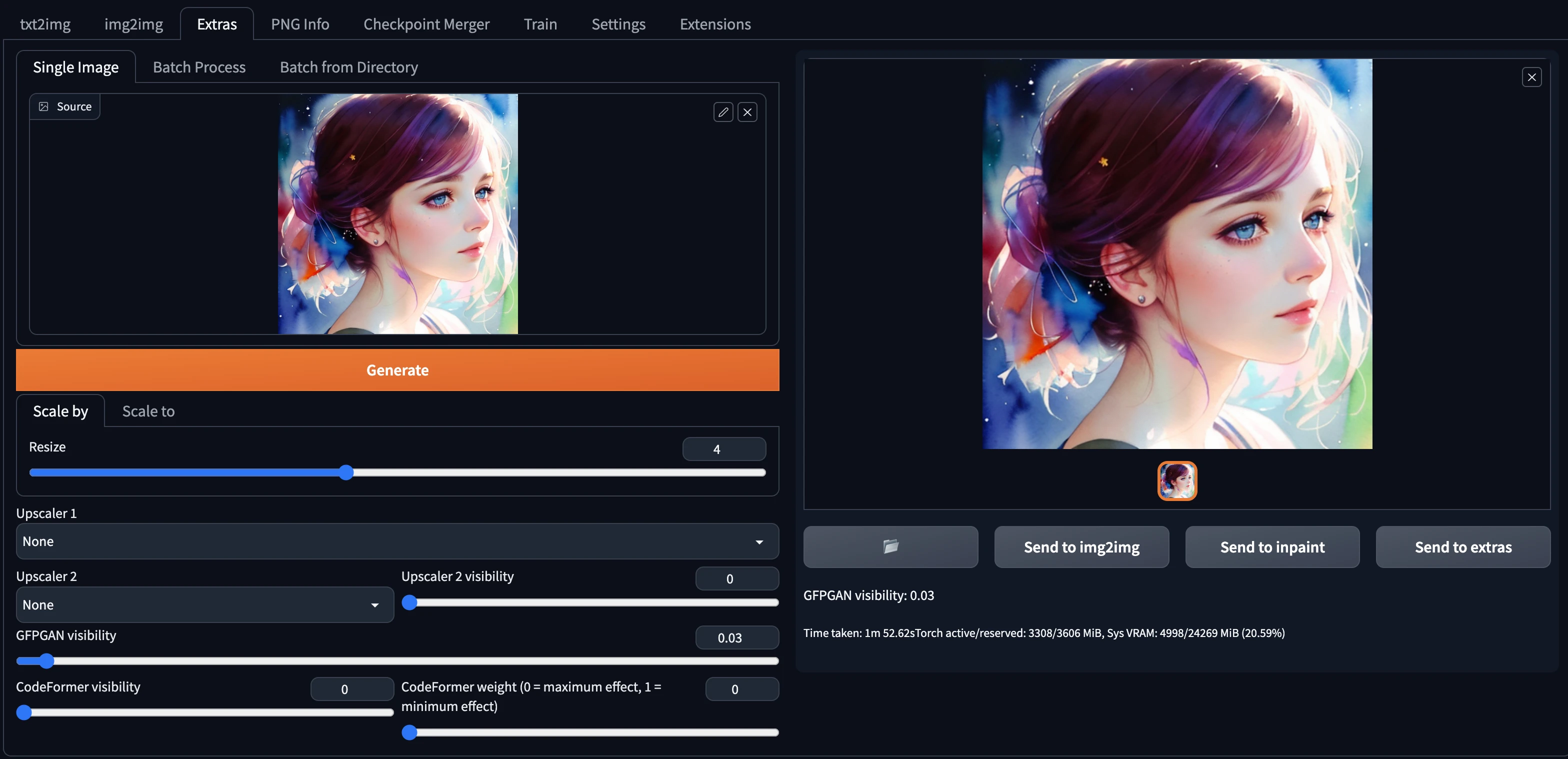Select the Single Image sub-tab
1568x759 pixels.
click(x=75, y=67)
